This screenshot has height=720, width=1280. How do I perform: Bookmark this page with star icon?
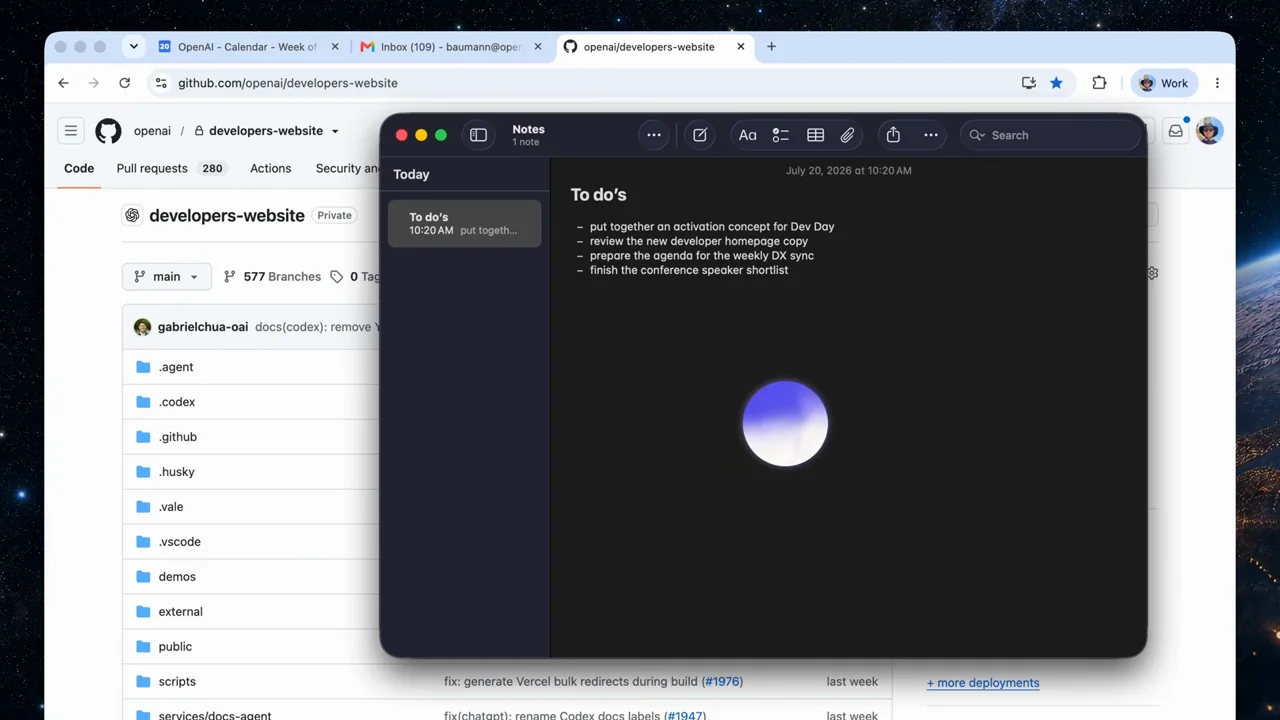pos(1056,83)
